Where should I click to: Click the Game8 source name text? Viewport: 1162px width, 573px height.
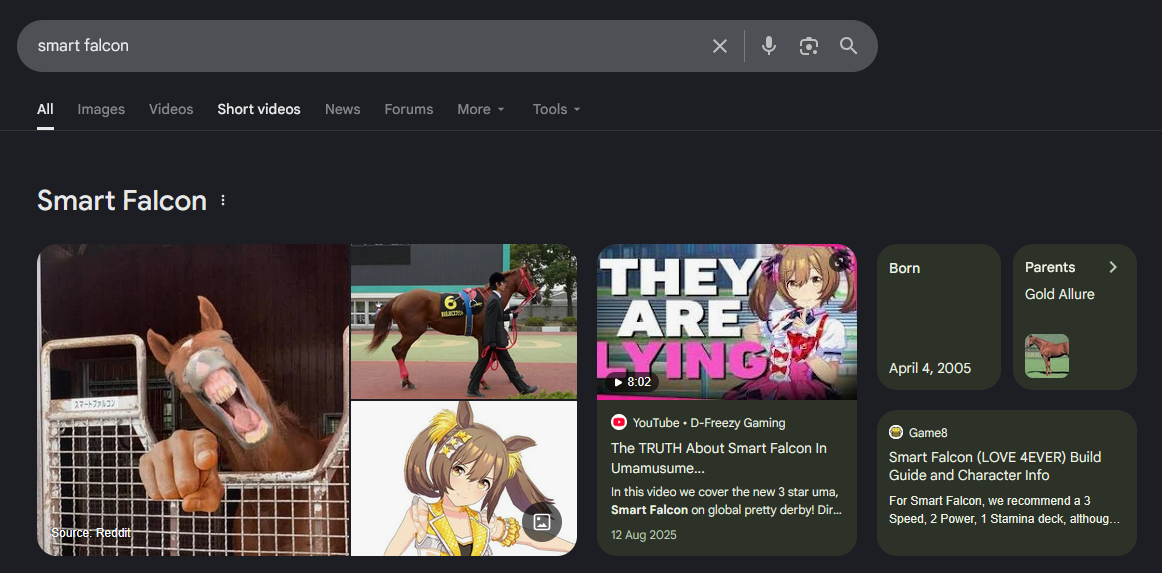(928, 432)
